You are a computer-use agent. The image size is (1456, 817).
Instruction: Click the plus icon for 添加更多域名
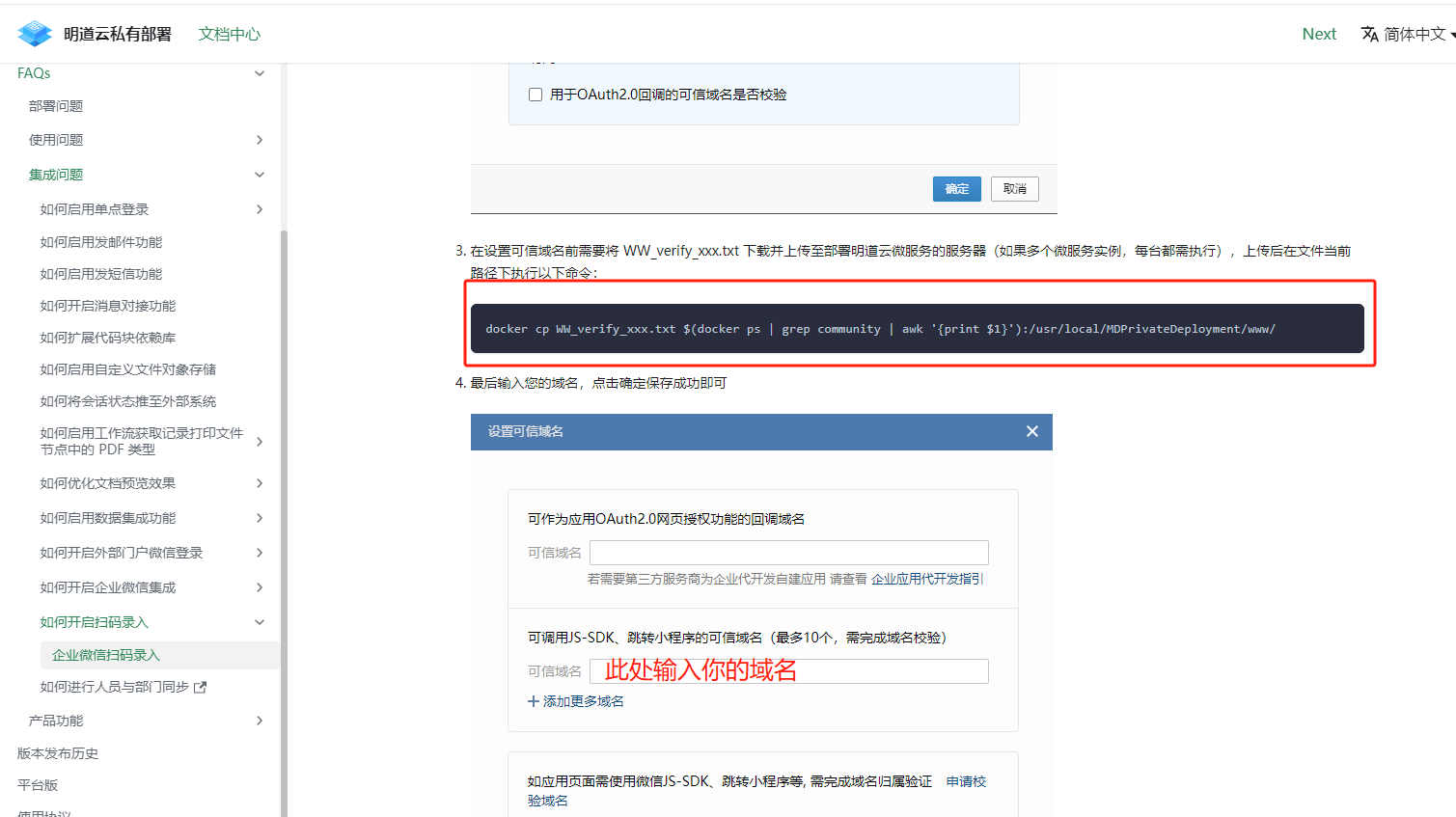[x=534, y=701]
